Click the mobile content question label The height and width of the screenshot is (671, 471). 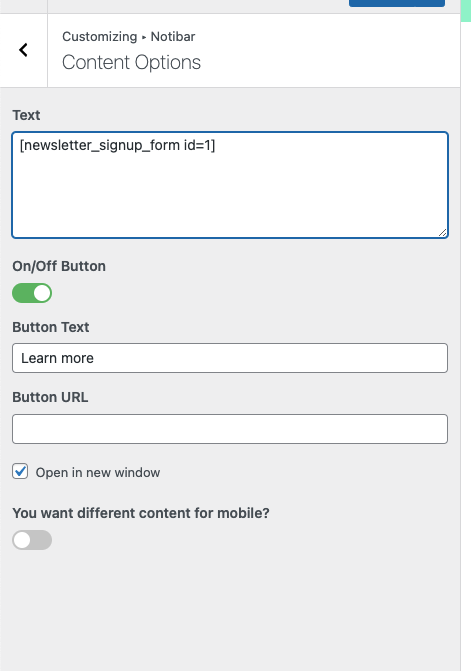(141, 513)
